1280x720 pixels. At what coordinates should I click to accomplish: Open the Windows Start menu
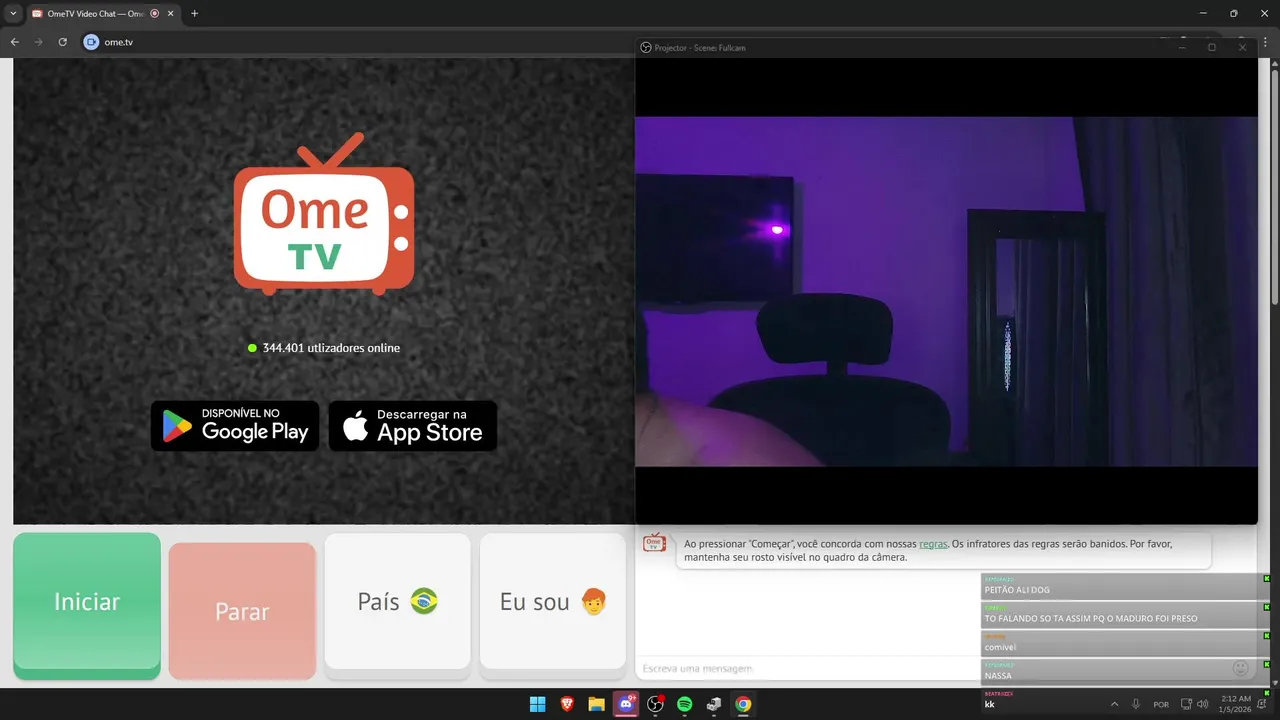point(537,704)
